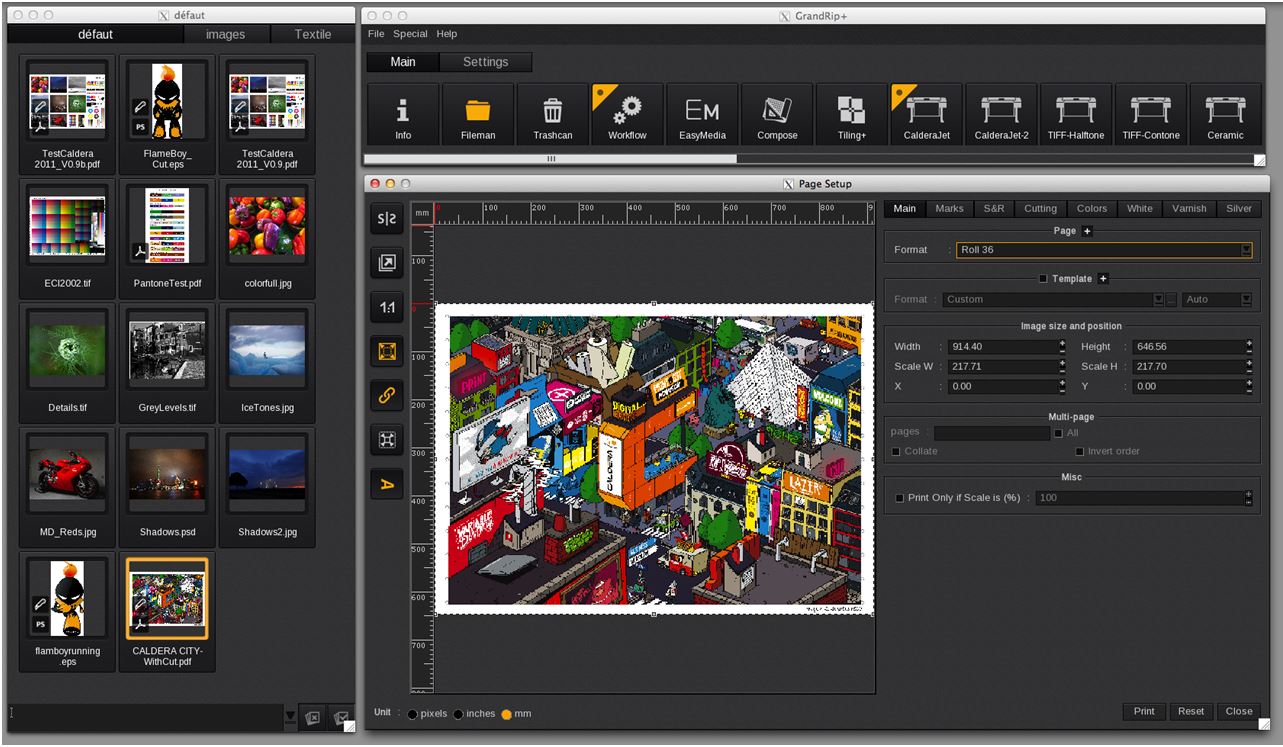The image size is (1283, 747).
Task: Select inches as measurement unit
Action: coord(459,714)
